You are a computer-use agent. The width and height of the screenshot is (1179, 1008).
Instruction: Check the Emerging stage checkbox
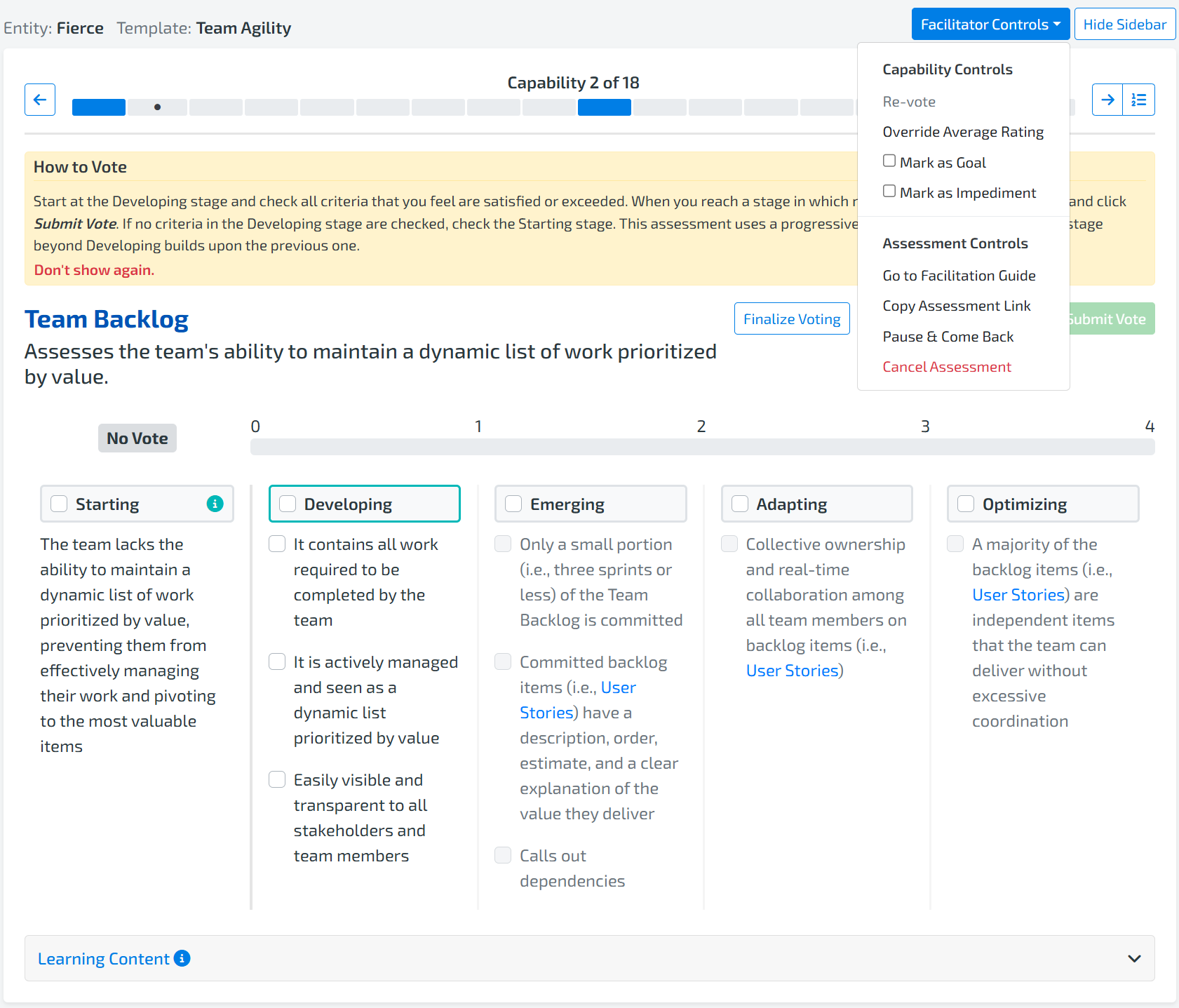[x=513, y=504]
